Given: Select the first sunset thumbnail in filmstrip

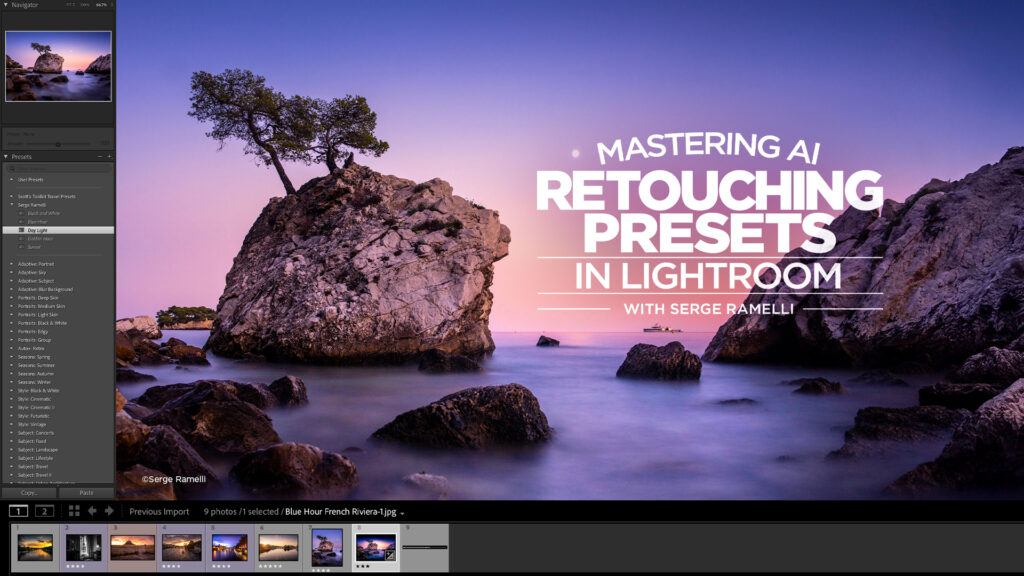Looking at the screenshot, I should (34, 547).
